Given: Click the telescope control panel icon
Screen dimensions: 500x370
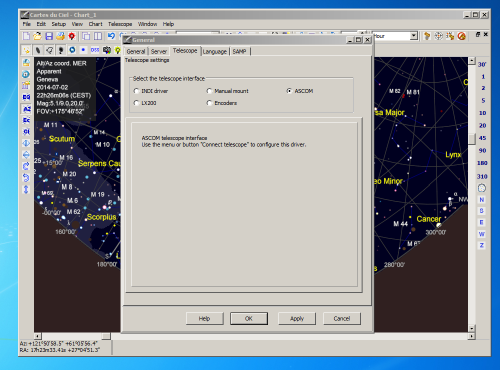Looking at the screenshot, I should [427, 36].
